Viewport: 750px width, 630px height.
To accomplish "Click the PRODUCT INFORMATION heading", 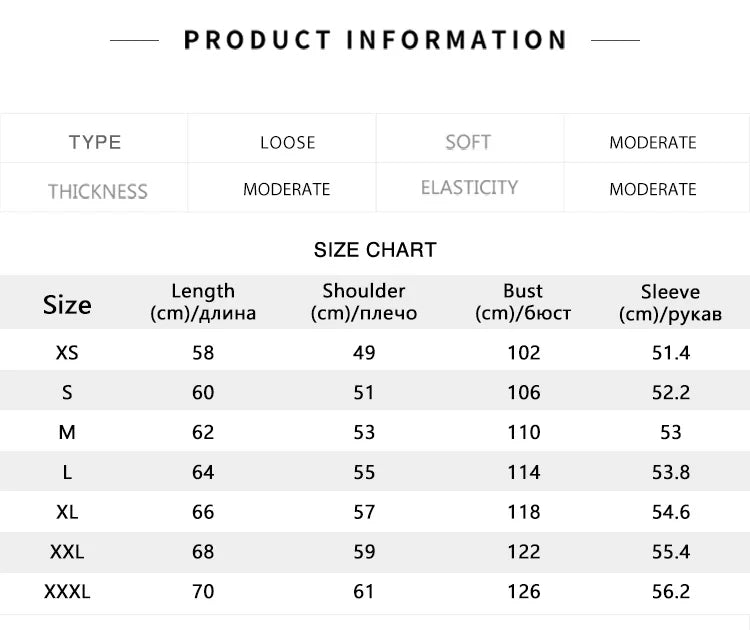I will pos(375,40).
